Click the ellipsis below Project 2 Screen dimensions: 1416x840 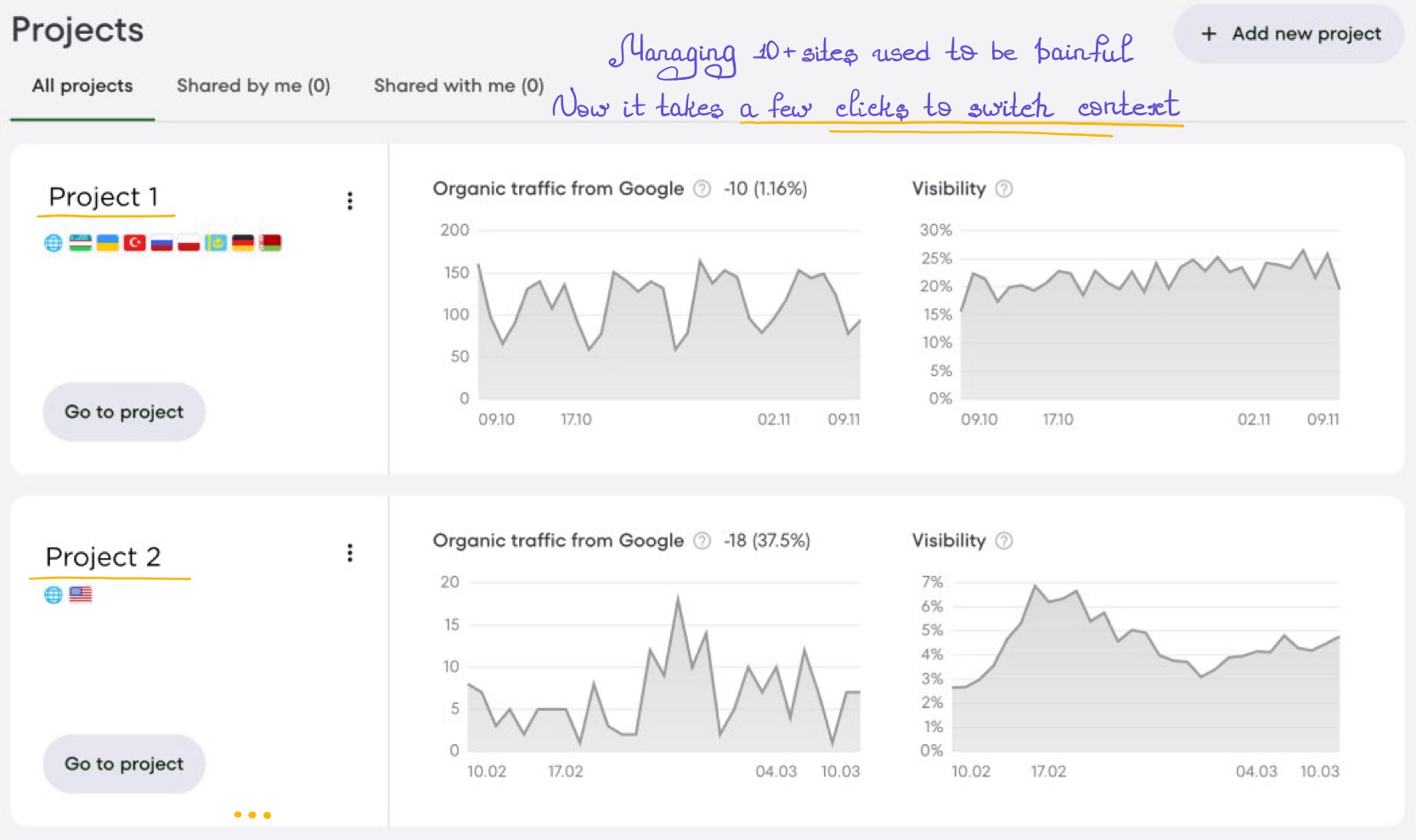252,814
